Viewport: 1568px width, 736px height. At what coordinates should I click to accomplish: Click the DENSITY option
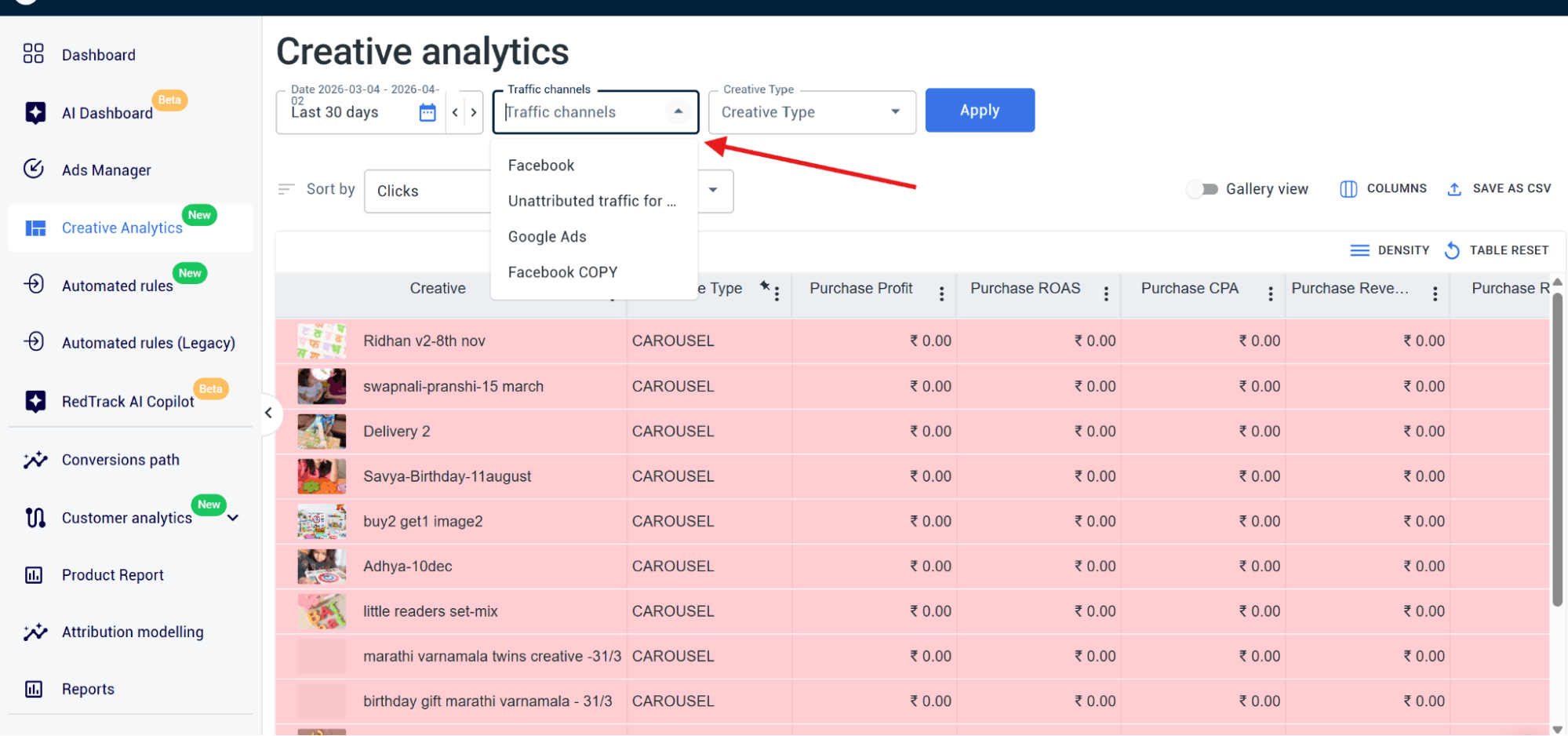coord(1389,250)
